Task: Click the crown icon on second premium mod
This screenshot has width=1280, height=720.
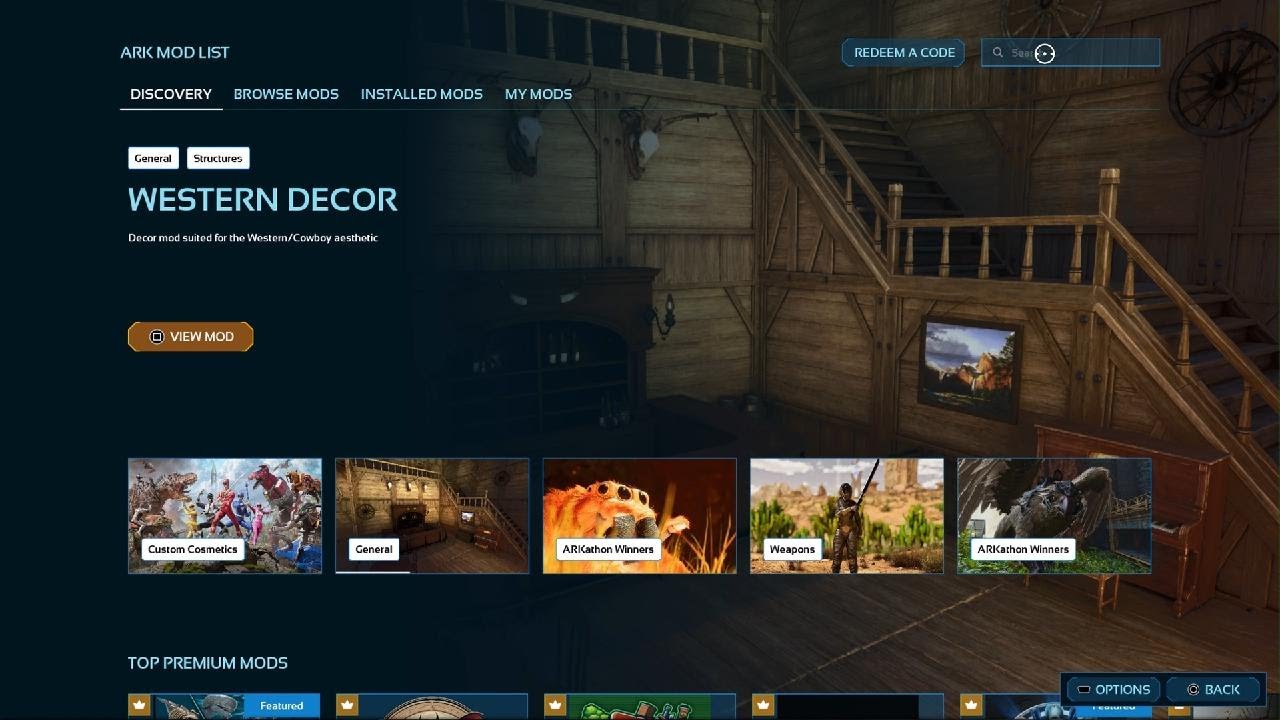Action: point(347,706)
